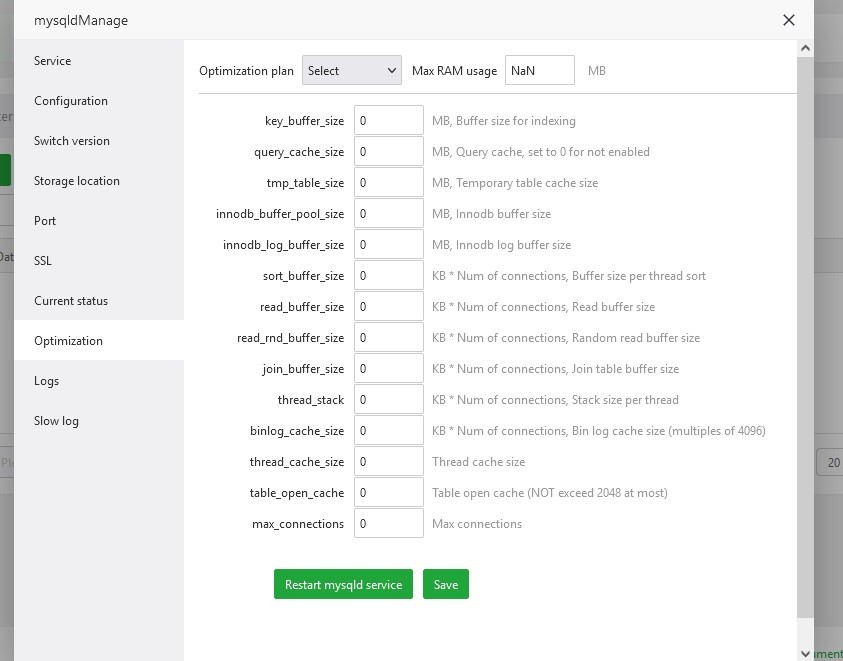Focus the key_buffer_size input
Image resolution: width=843 pixels, height=661 pixels.
389,121
